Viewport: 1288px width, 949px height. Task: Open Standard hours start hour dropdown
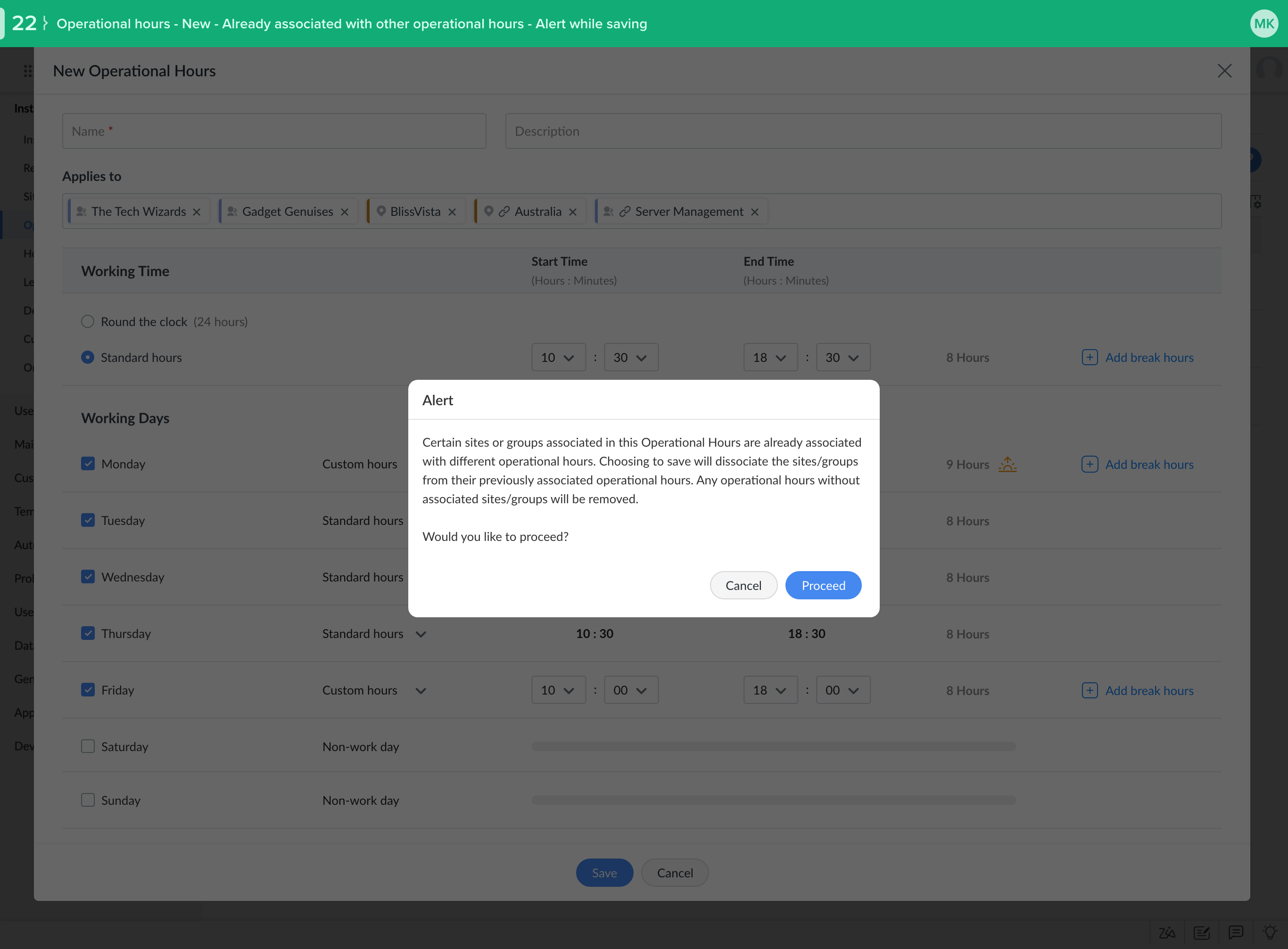point(558,357)
